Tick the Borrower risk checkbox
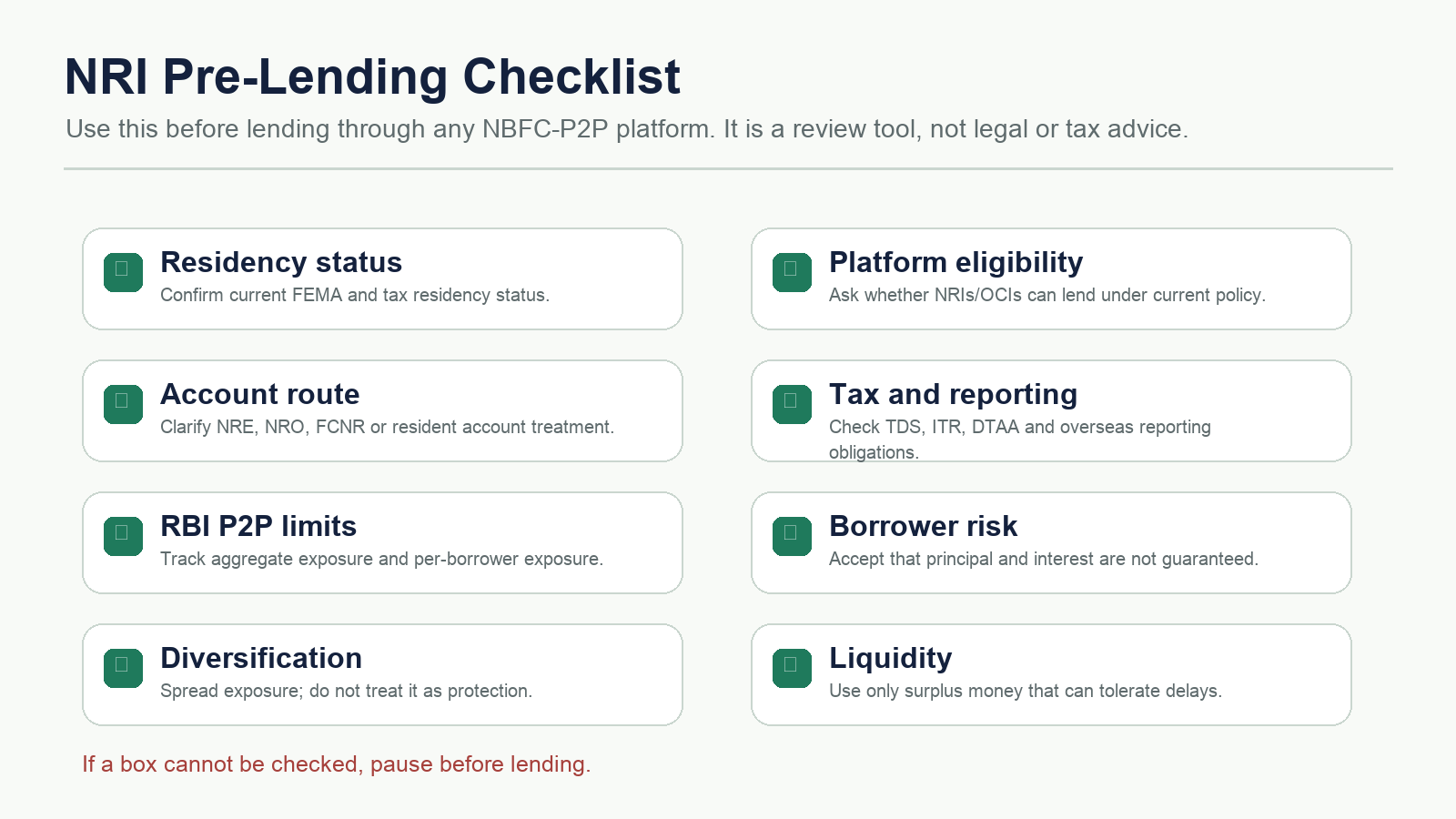This screenshot has width=1456, height=819. [792, 536]
